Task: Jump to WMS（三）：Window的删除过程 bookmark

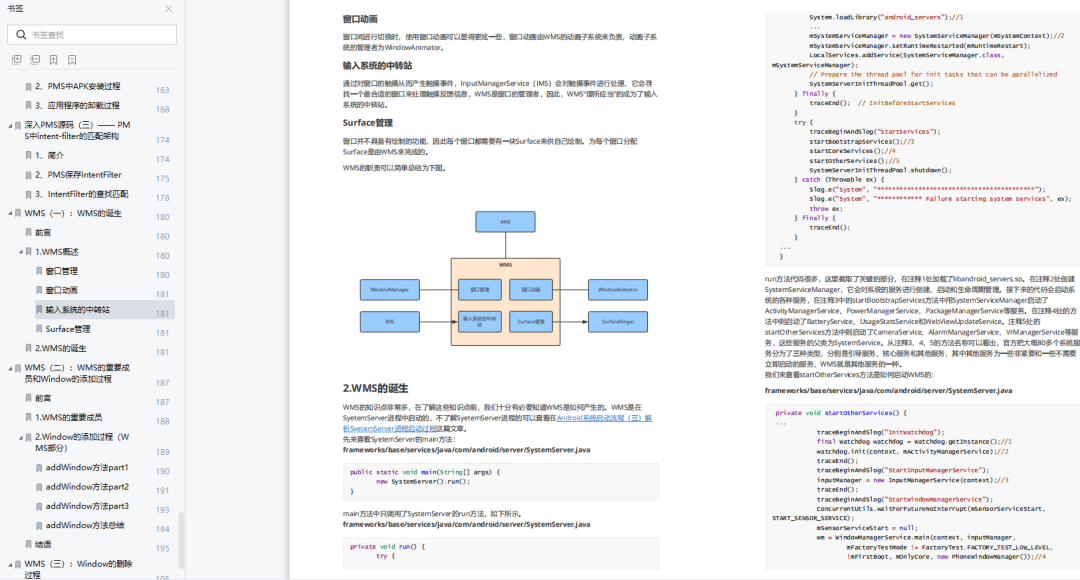Action: coord(78,569)
